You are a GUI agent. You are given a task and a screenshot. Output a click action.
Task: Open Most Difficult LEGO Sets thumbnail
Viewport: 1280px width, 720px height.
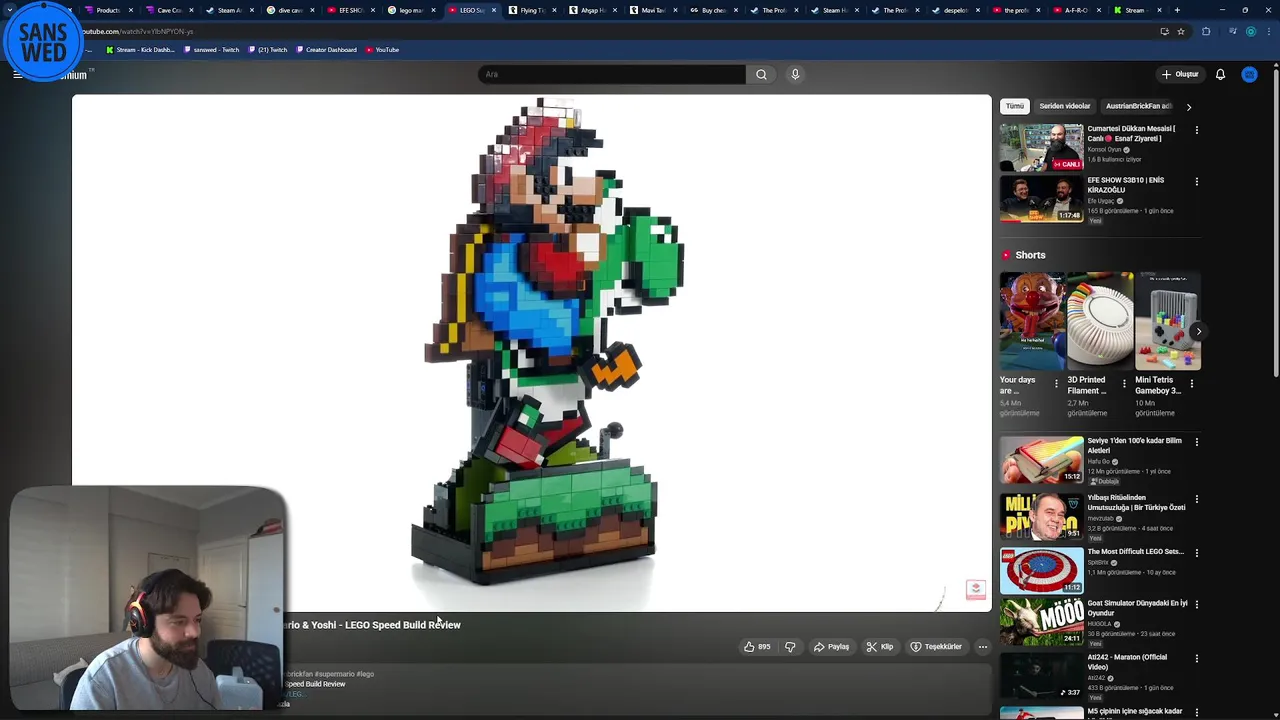[1041, 570]
